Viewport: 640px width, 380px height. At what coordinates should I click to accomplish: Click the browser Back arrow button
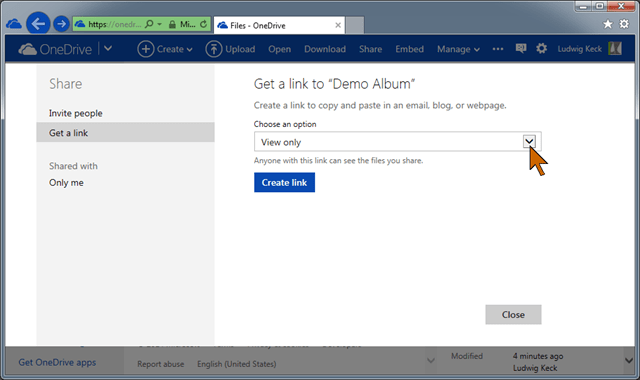38,24
